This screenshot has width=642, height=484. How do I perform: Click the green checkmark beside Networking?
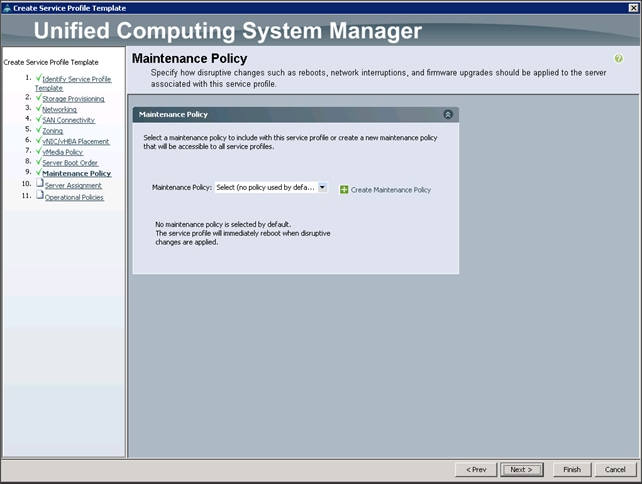click(38, 108)
